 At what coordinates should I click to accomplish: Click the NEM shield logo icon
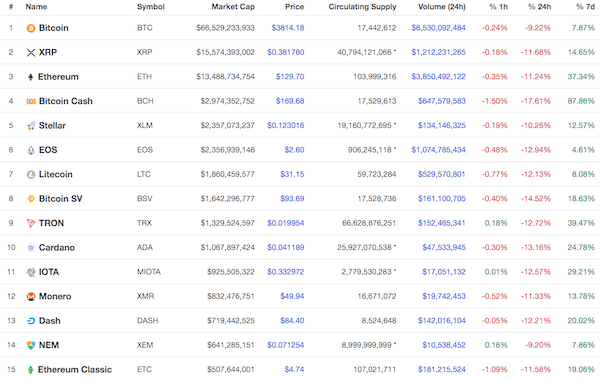(x=31, y=345)
